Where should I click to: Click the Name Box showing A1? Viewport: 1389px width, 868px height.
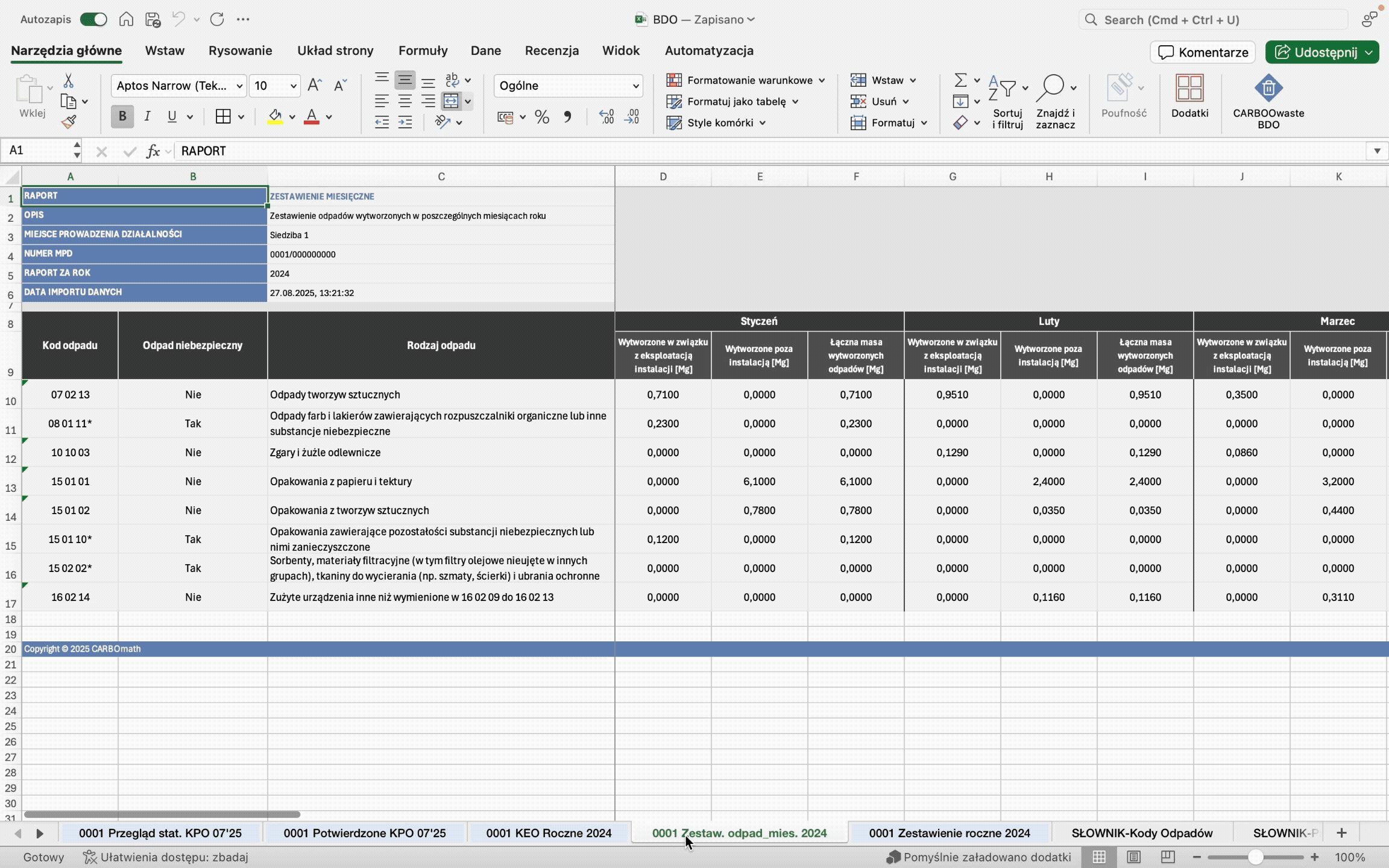tap(37, 150)
